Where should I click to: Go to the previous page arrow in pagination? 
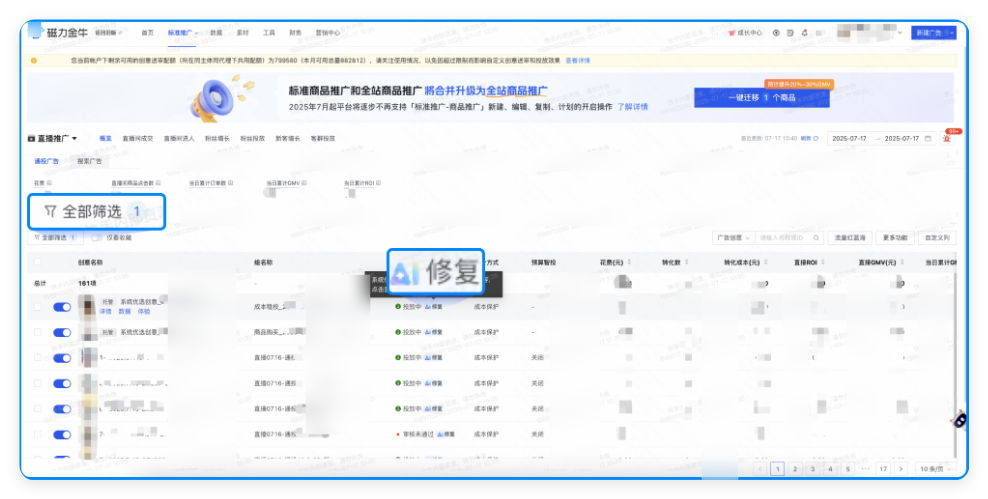coord(760,469)
